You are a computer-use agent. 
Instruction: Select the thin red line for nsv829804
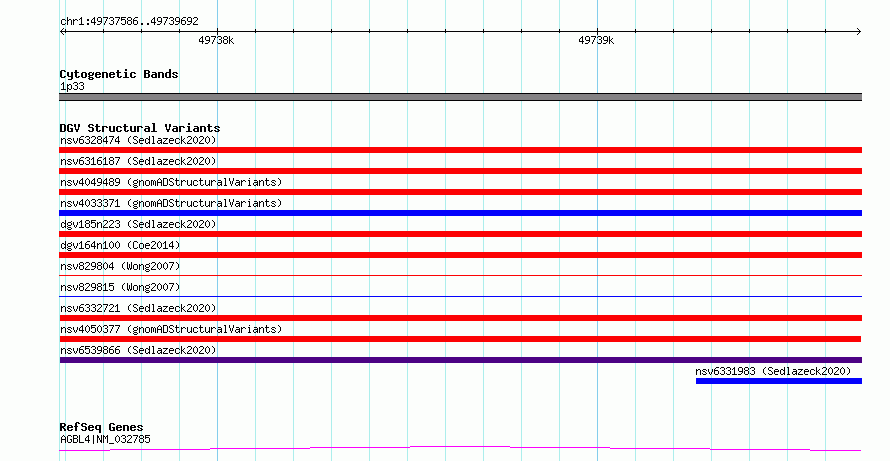pyautogui.click(x=460, y=275)
